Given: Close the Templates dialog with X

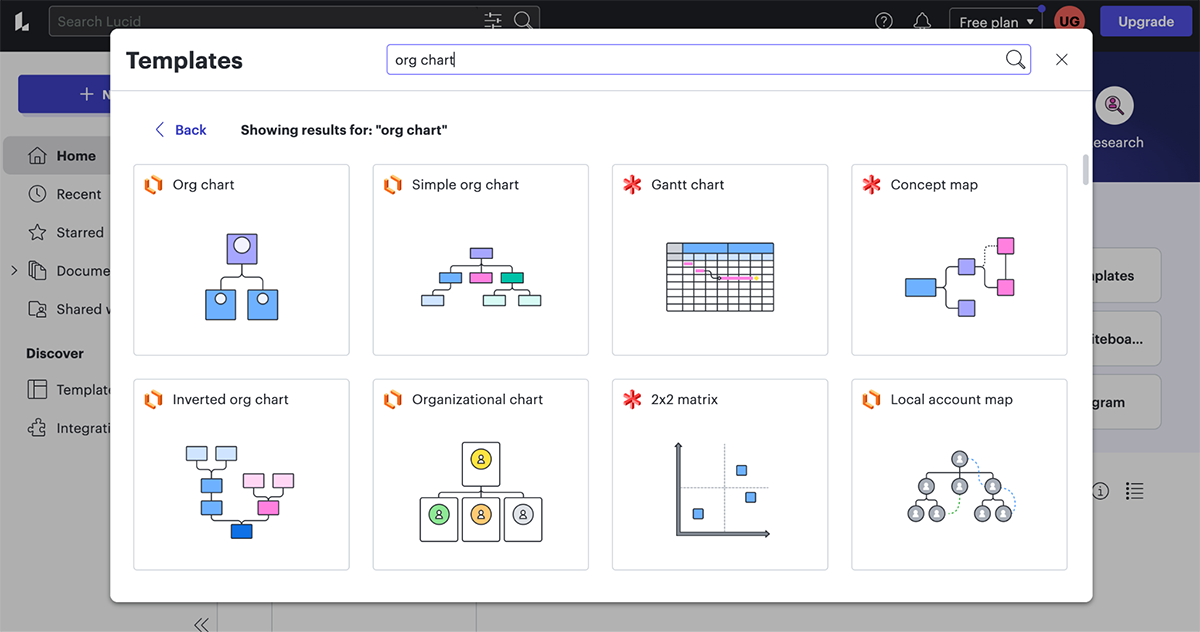Looking at the screenshot, I should pos(1062,60).
